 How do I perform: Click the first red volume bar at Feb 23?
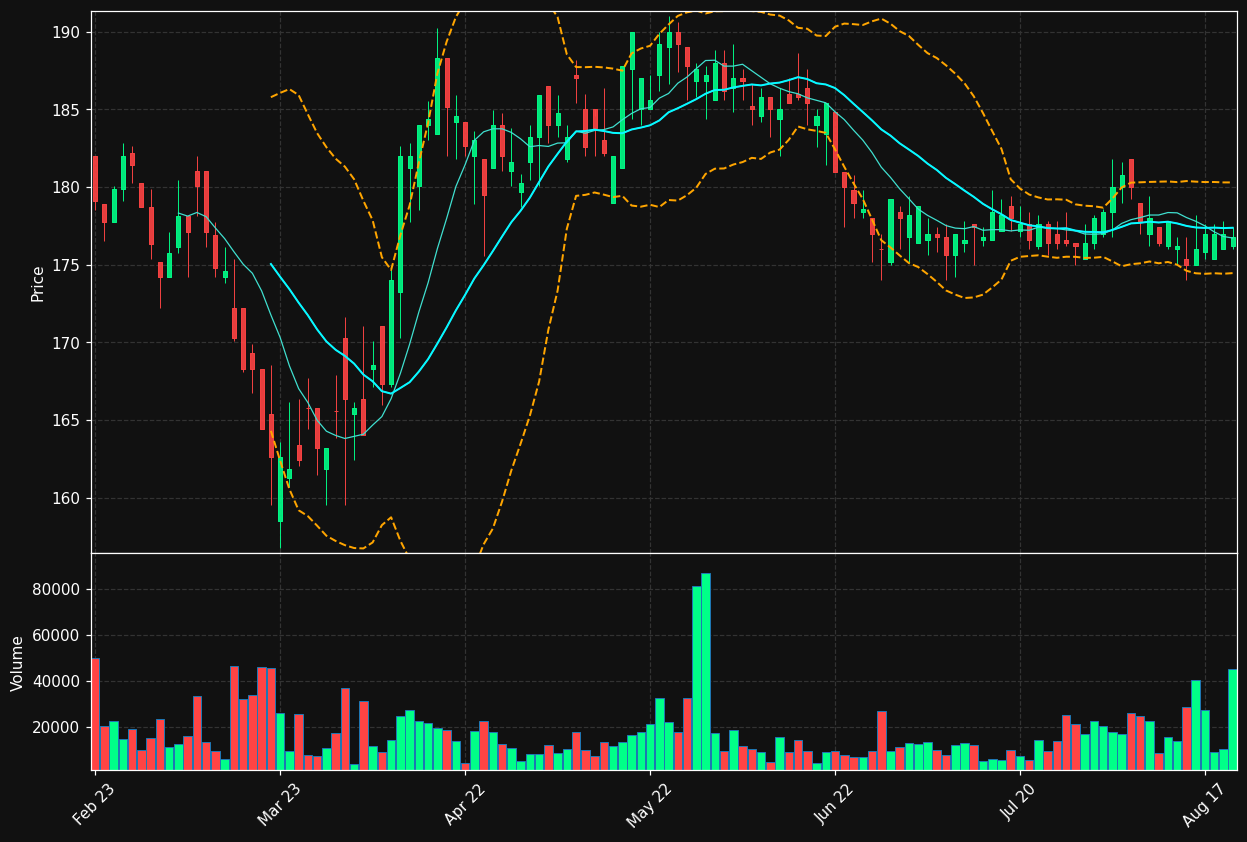pos(95,714)
